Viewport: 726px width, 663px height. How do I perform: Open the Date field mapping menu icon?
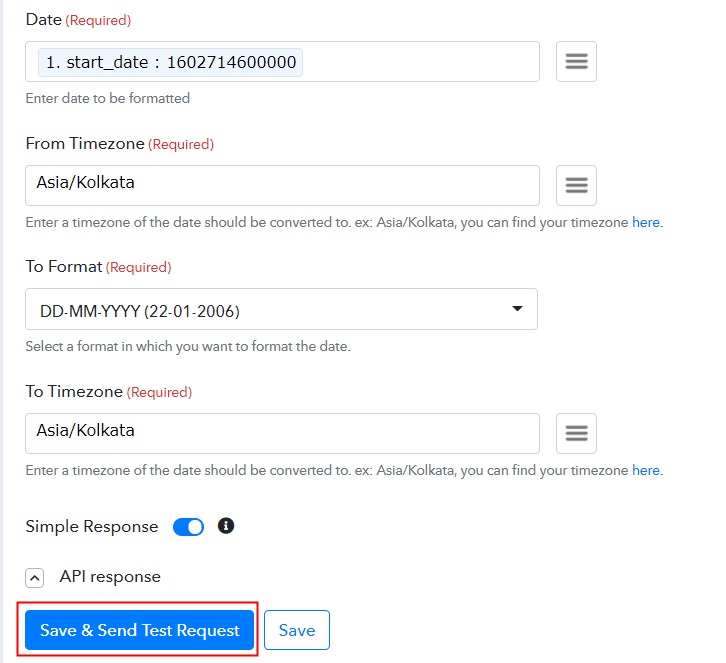[x=576, y=62]
